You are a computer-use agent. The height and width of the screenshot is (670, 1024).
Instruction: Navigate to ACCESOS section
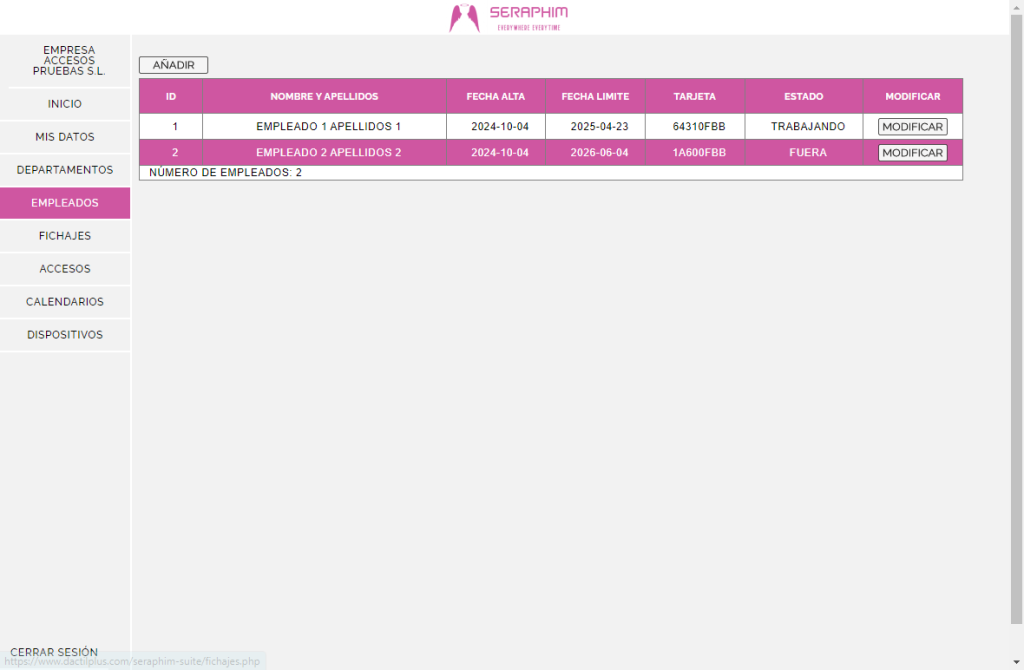click(x=65, y=269)
